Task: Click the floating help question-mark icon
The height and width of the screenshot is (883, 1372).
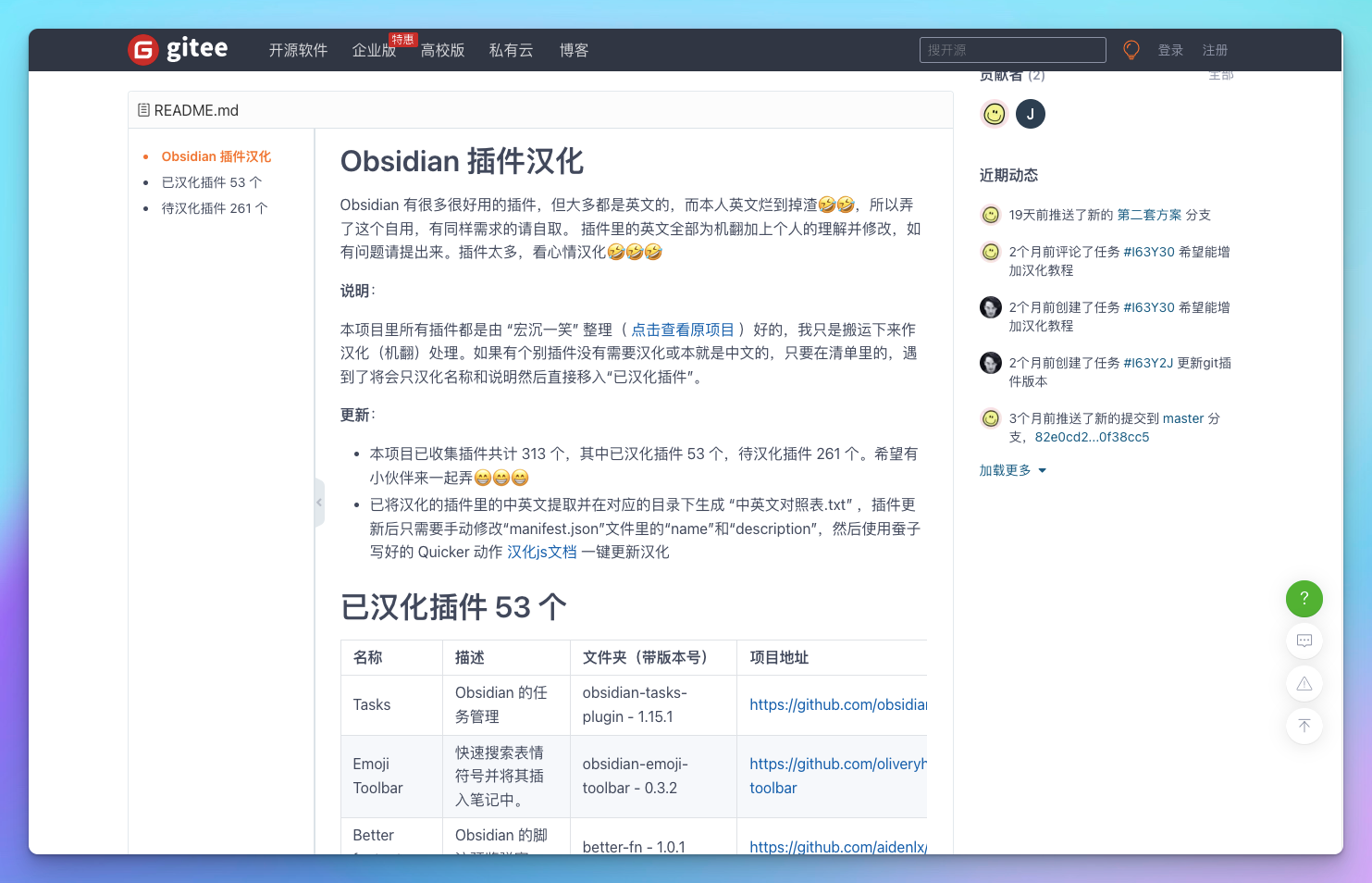Action: pos(1304,599)
